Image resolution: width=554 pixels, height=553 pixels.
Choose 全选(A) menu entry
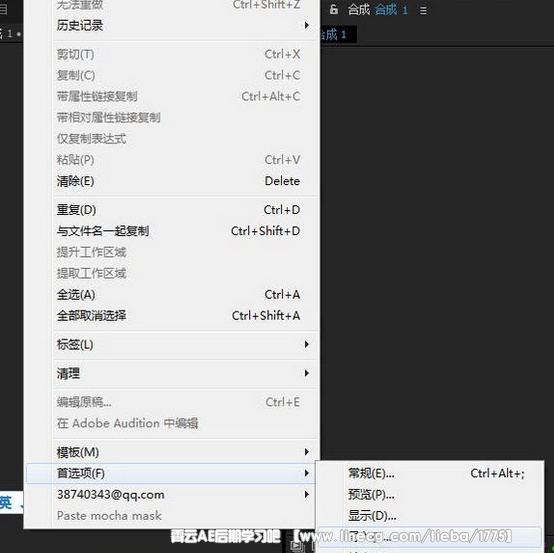172,295
